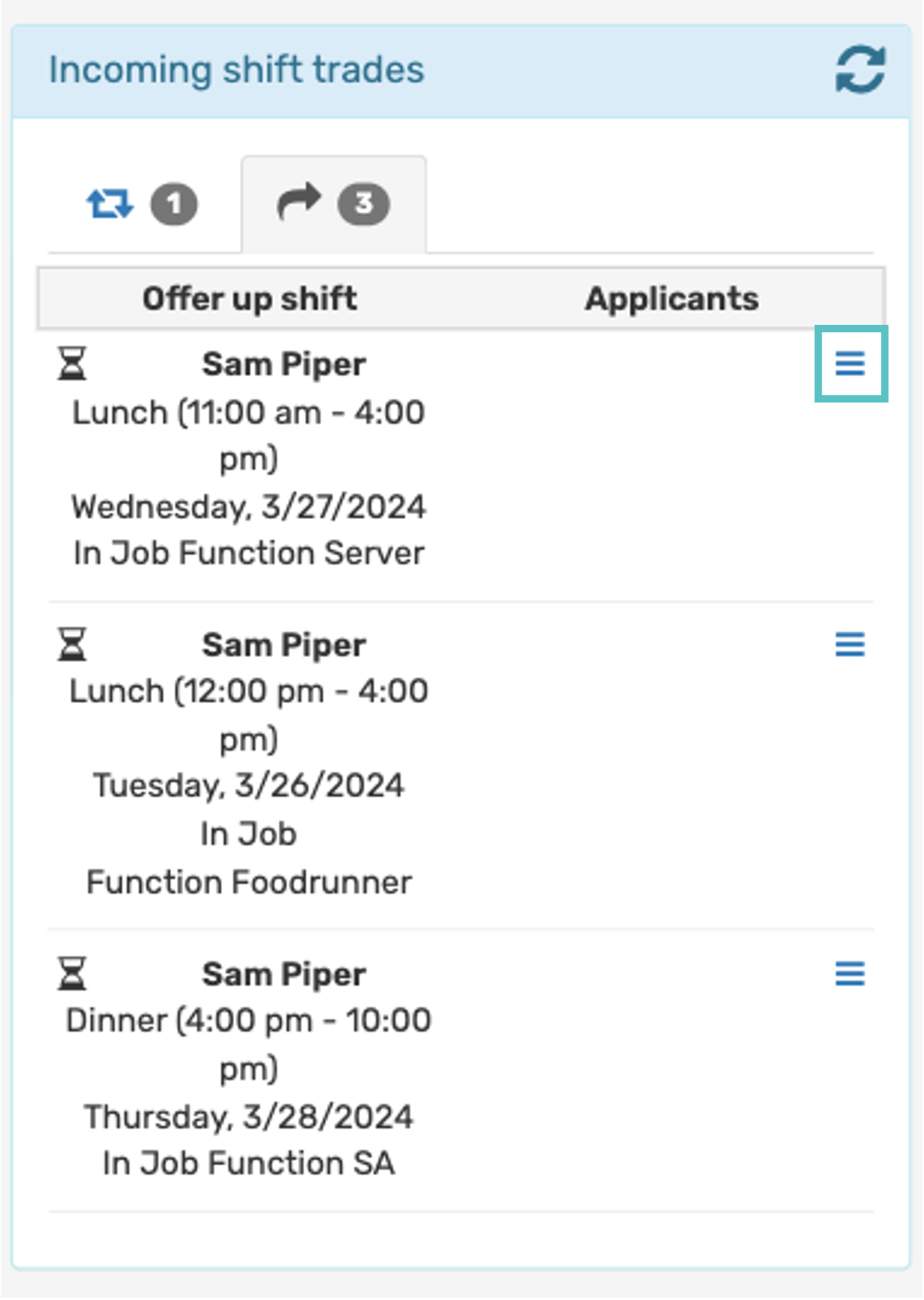Screen dimensions: 924x1300
Task: Click hourglass icon on Foodrunner shift offer
Action: pyautogui.click(x=72, y=644)
